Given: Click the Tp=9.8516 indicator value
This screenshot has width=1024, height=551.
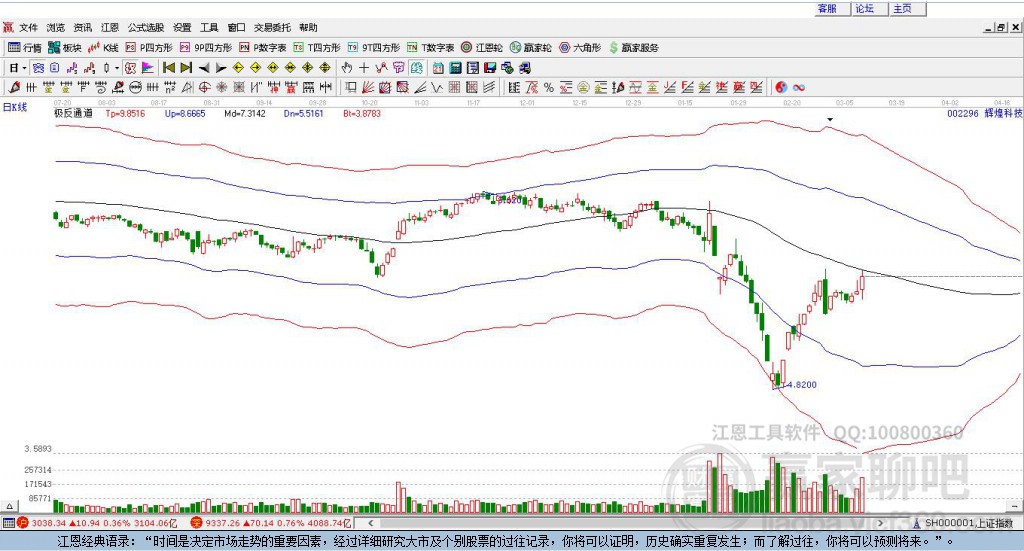Looking at the screenshot, I should point(125,114).
